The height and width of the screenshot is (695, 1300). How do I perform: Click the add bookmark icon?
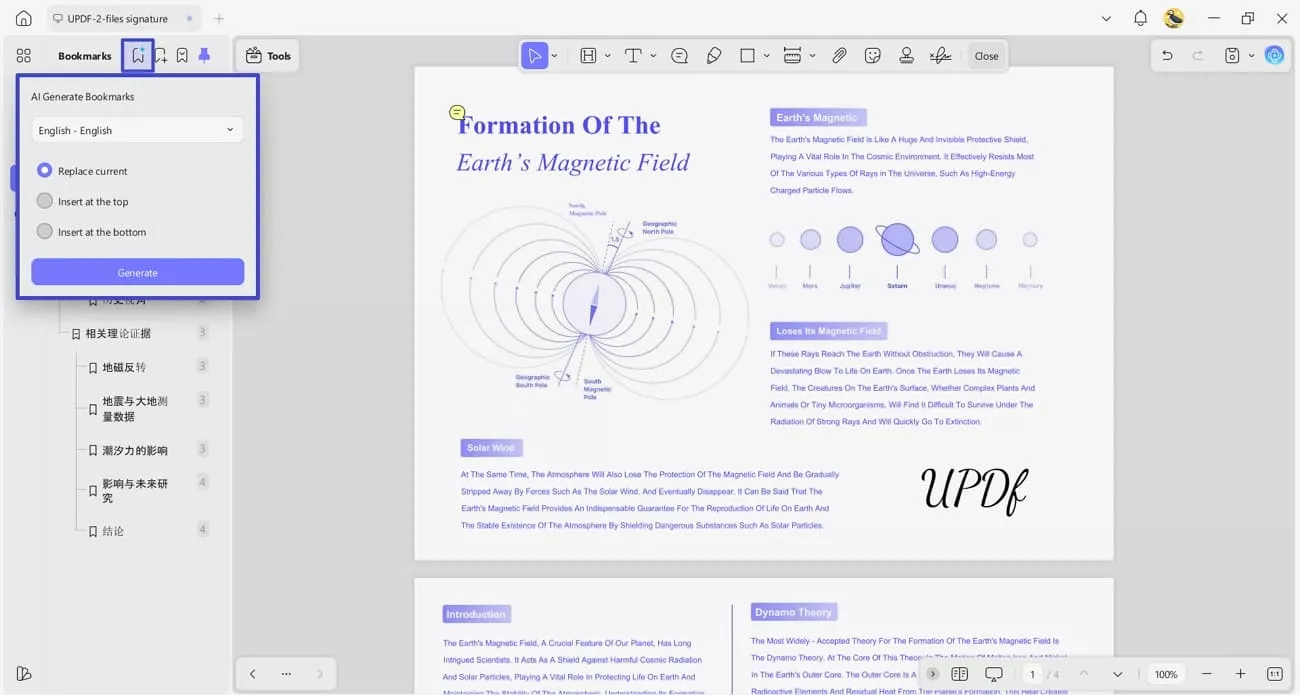pyautogui.click(x=160, y=56)
